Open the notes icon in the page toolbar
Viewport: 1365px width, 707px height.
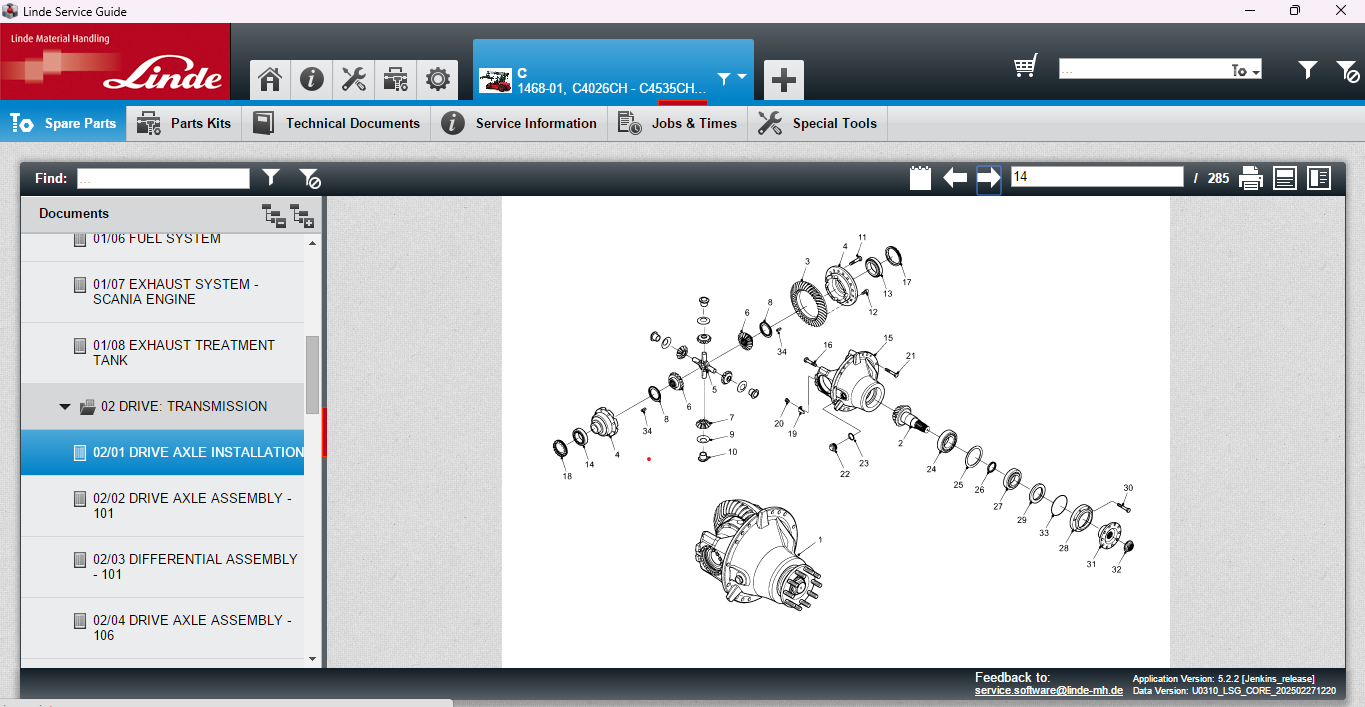(920, 178)
